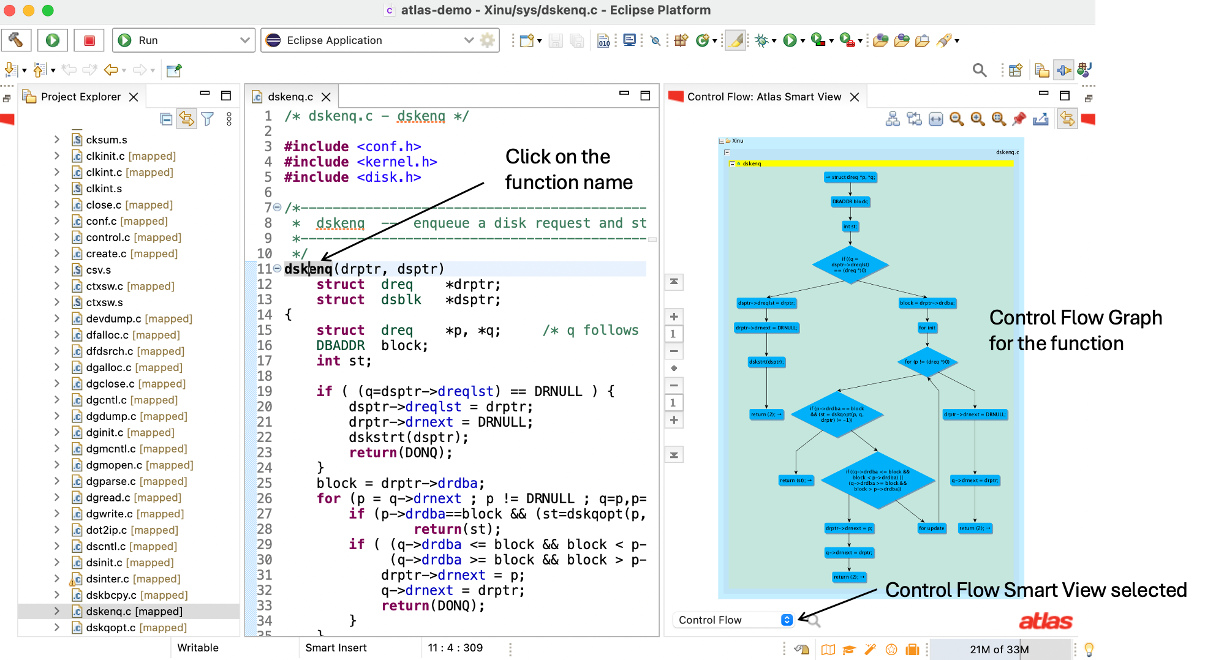Viewport: 1224px width, 660px height.
Task: Click the Project Explorer filter funnel icon
Action: point(207,119)
